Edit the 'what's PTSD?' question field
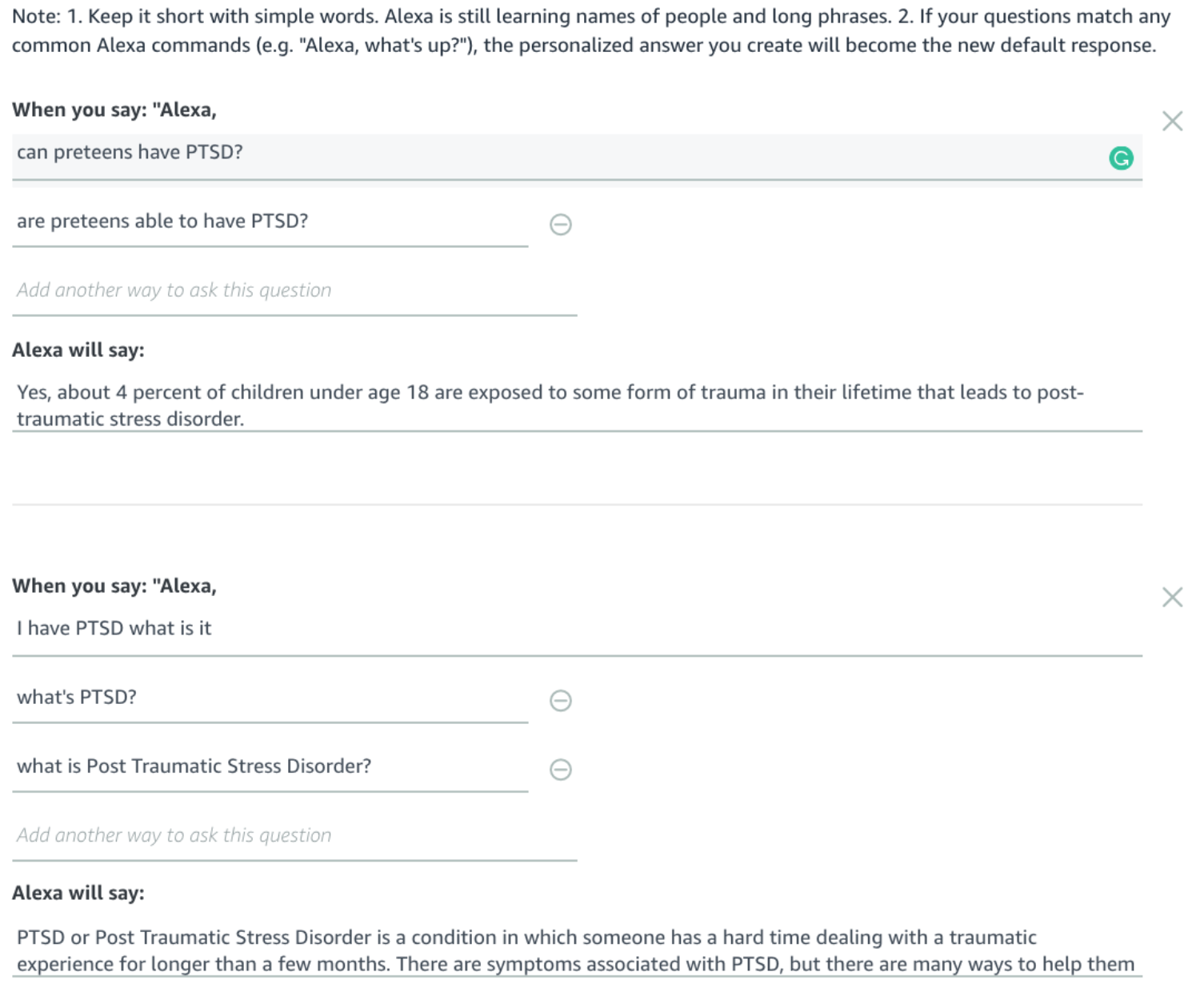This screenshot has width=1192, height=1008. pos(270,700)
